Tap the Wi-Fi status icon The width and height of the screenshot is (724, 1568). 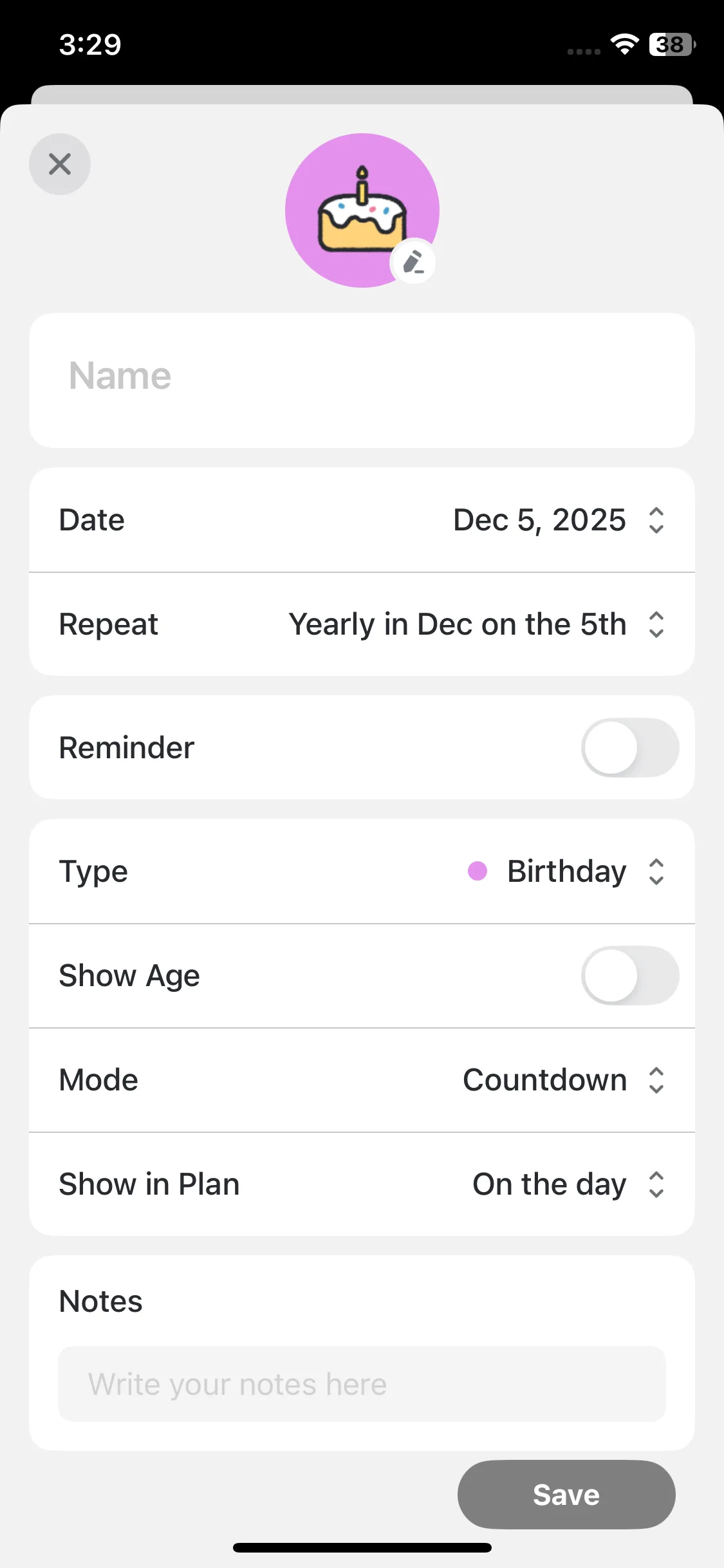tap(624, 44)
